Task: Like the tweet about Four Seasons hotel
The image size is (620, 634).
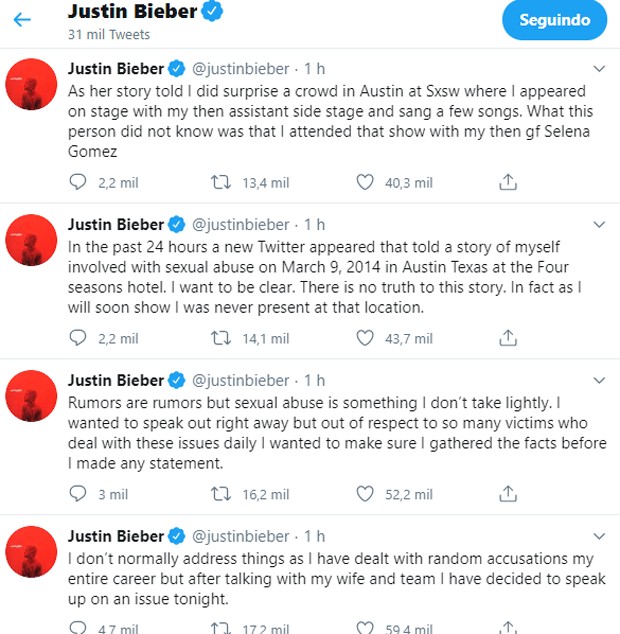Action: point(364,338)
